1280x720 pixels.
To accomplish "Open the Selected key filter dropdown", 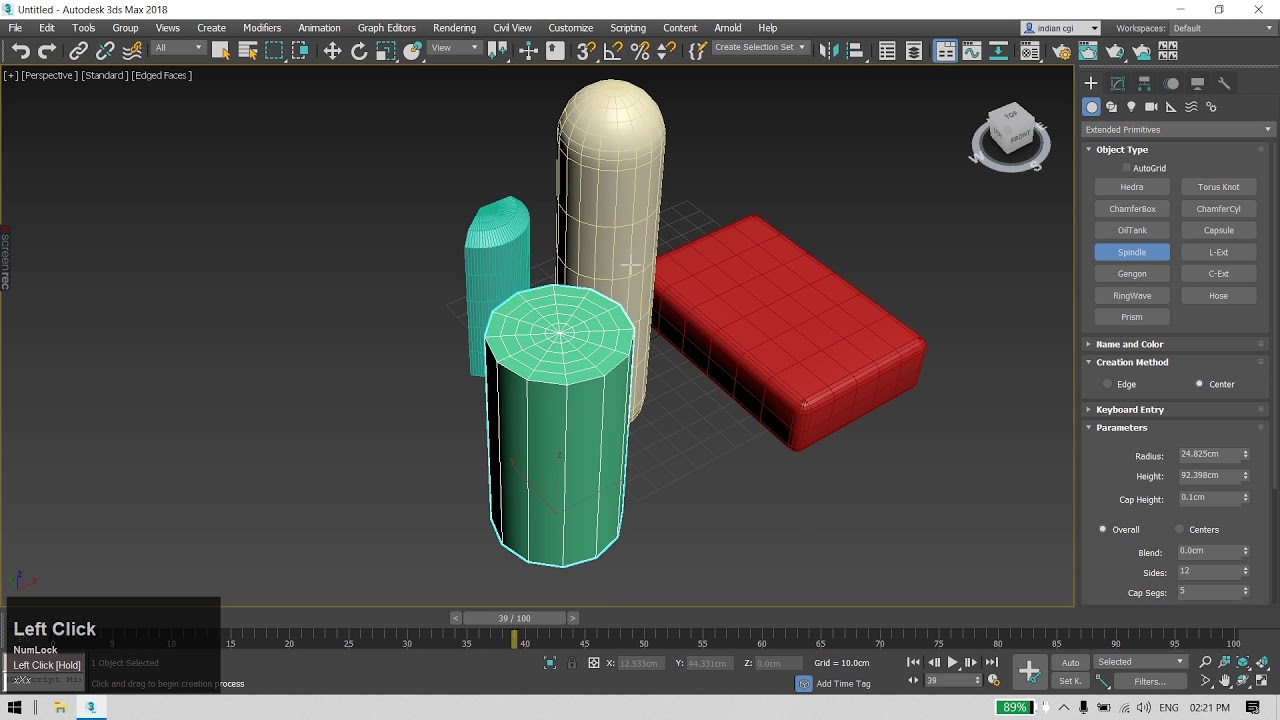I will [1140, 662].
